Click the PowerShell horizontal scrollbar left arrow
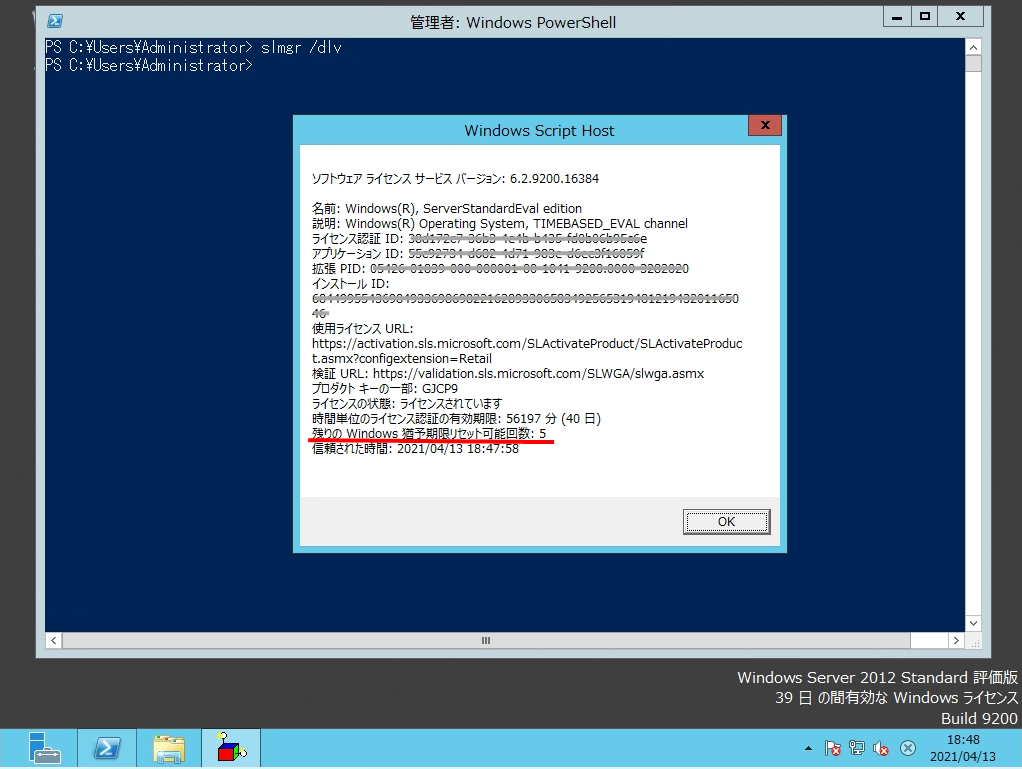Image resolution: width=1022 pixels, height=769 pixels. click(x=53, y=641)
